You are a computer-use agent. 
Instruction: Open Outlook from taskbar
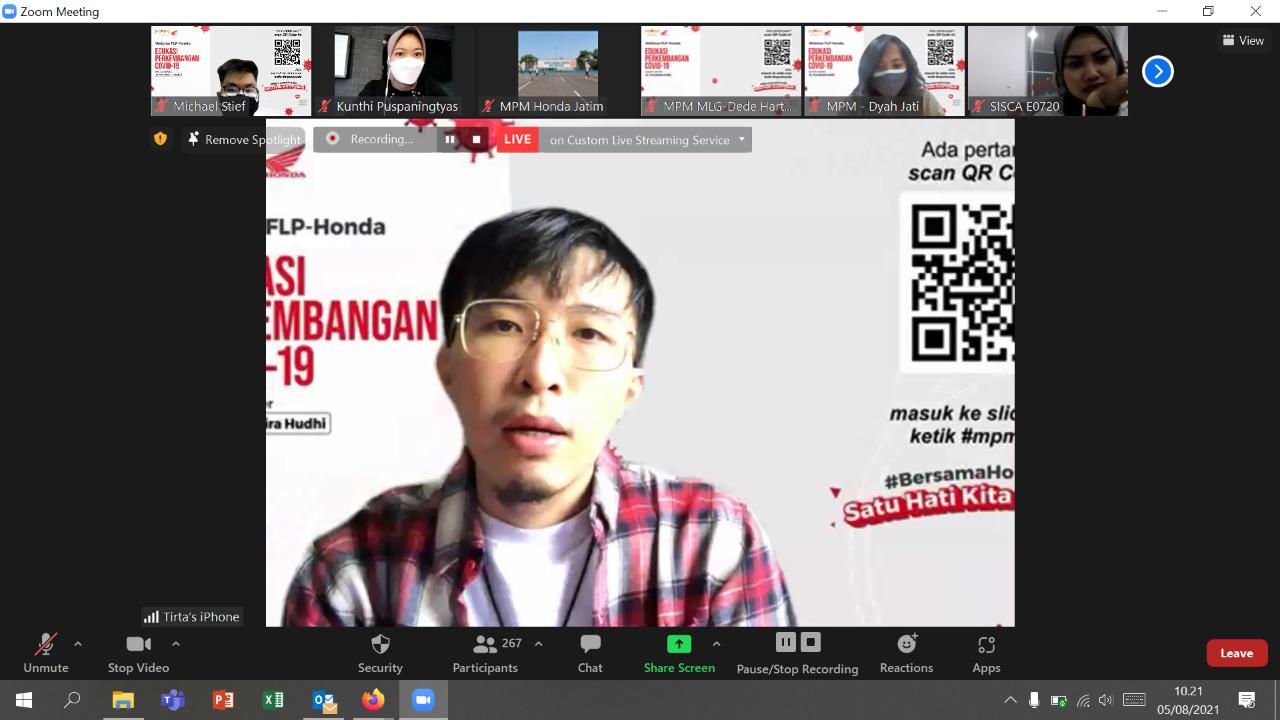tap(324, 700)
